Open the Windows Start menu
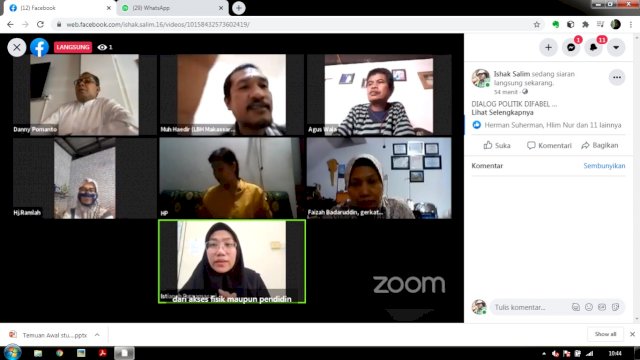640x360 pixels. (x=12, y=352)
